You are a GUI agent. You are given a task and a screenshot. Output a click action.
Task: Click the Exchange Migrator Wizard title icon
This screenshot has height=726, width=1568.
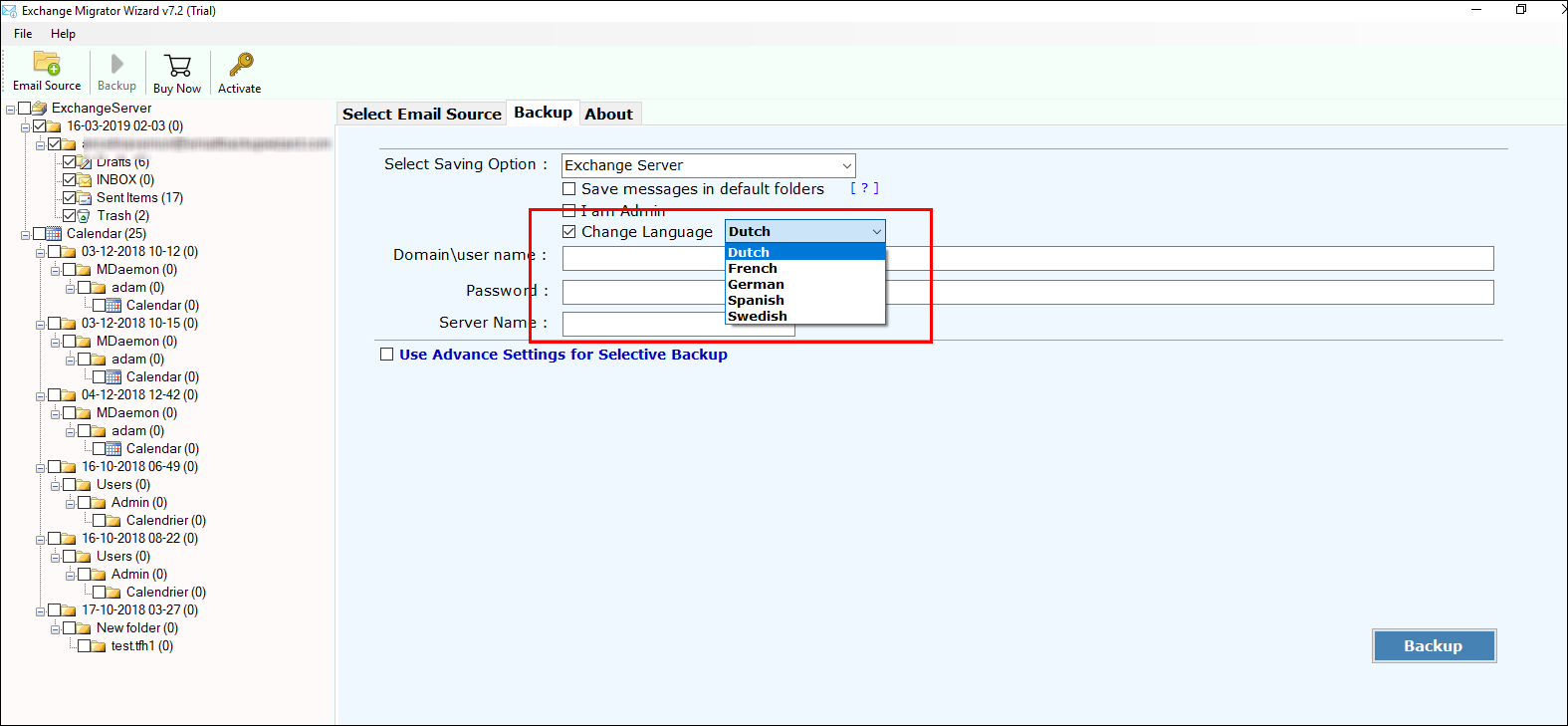[10, 11]
